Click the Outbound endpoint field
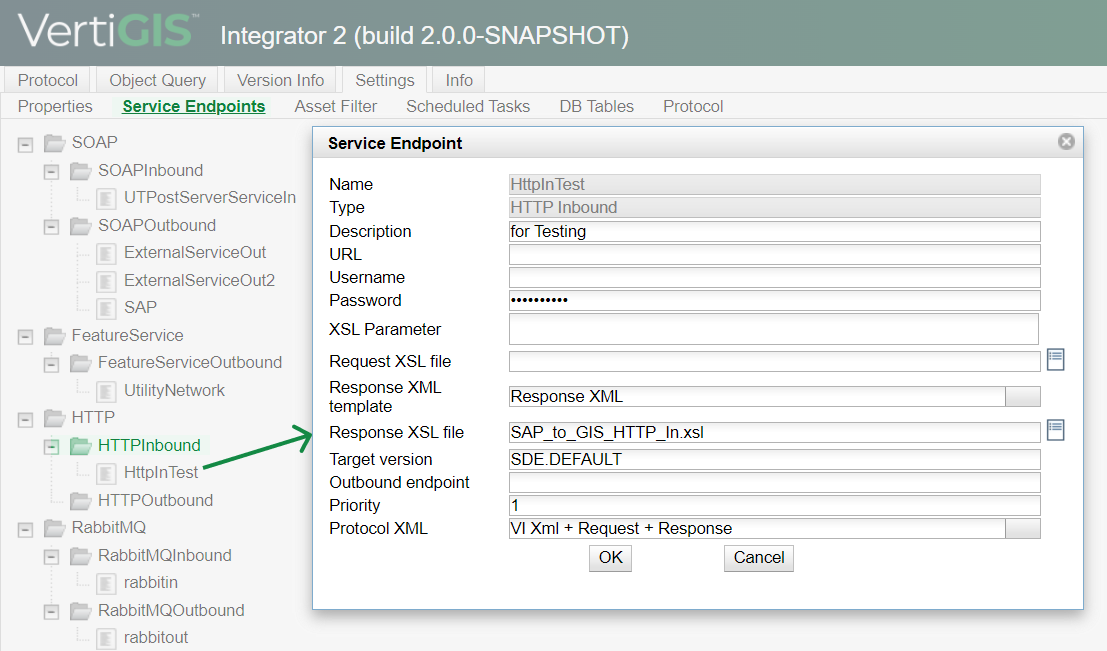The height and width of the screenshot is (651, 1107). tap(774, 482)
